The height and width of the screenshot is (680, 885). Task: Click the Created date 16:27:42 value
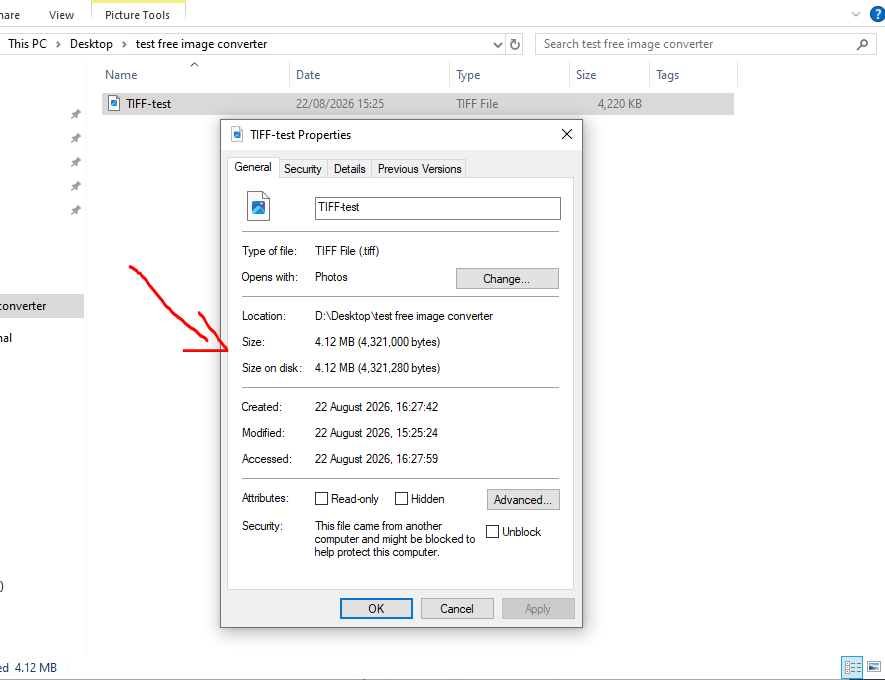376,407
